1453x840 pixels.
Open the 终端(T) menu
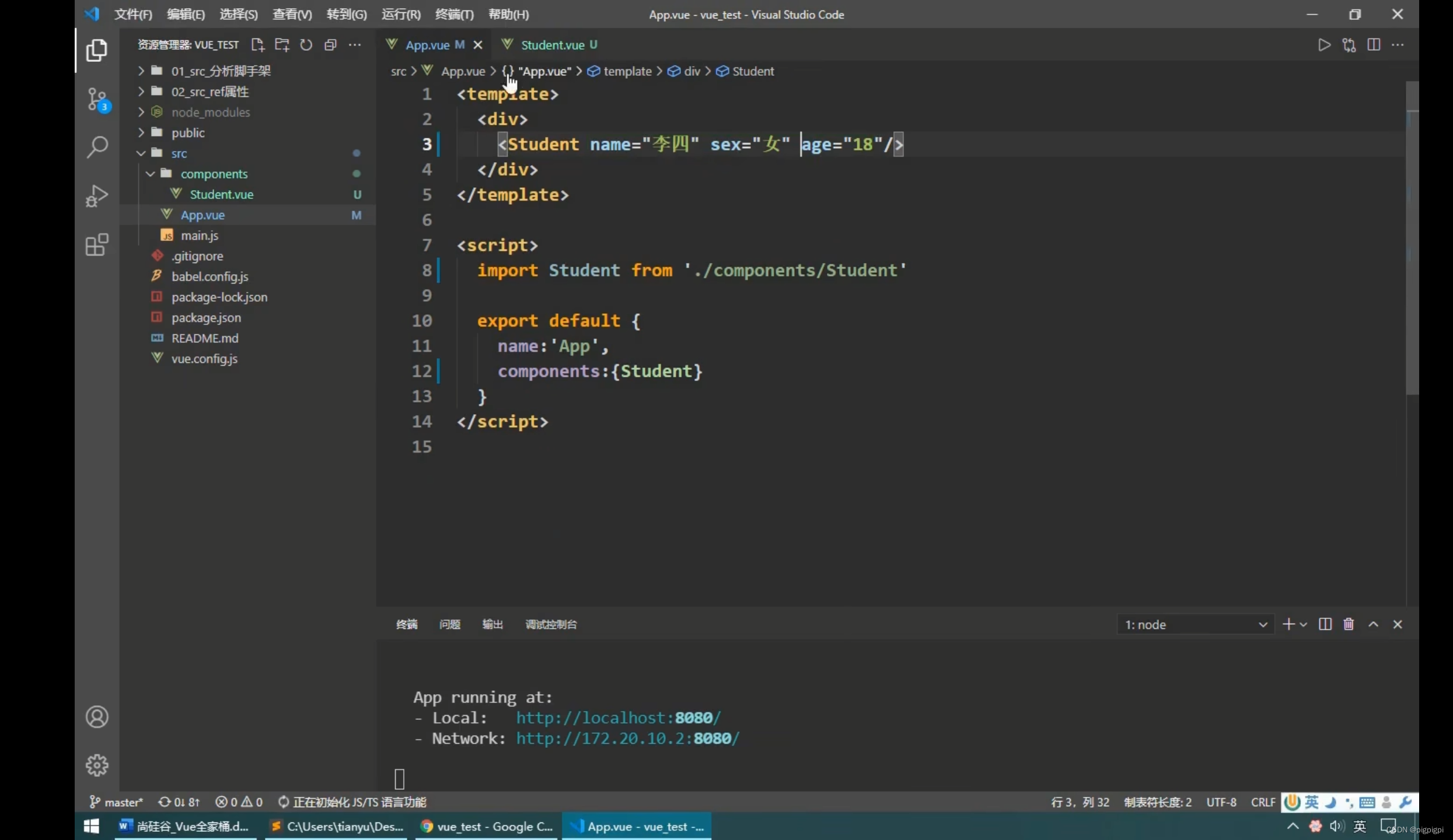point(455,15)
